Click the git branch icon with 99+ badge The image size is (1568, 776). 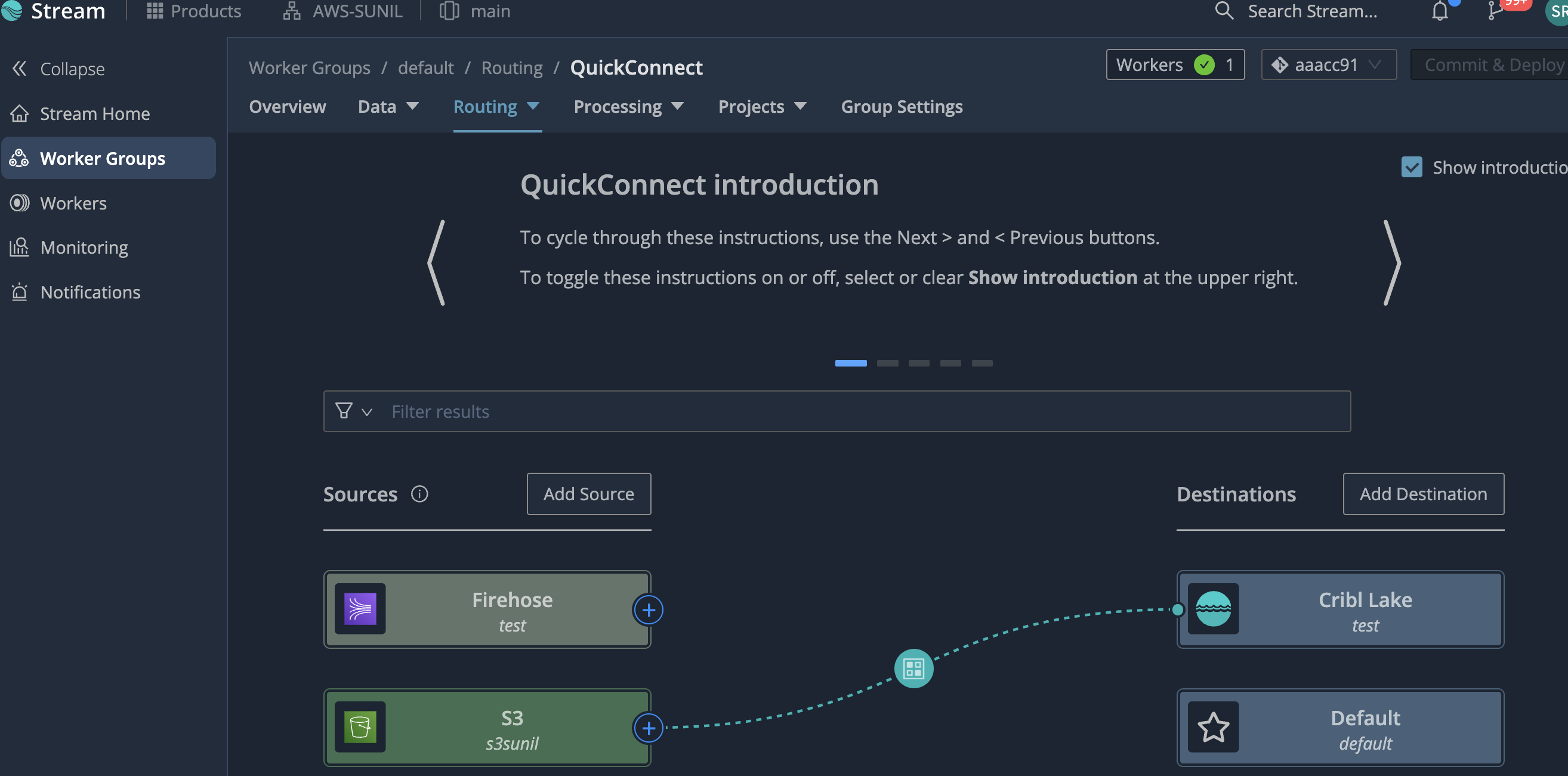point(1495,11)
